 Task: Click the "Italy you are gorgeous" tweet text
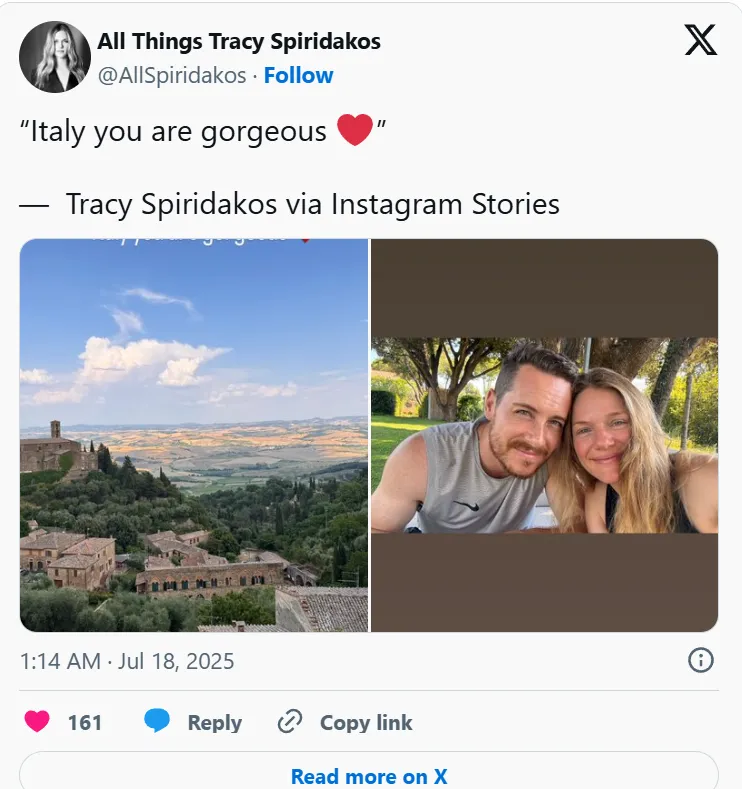click(x=203, y=131)
